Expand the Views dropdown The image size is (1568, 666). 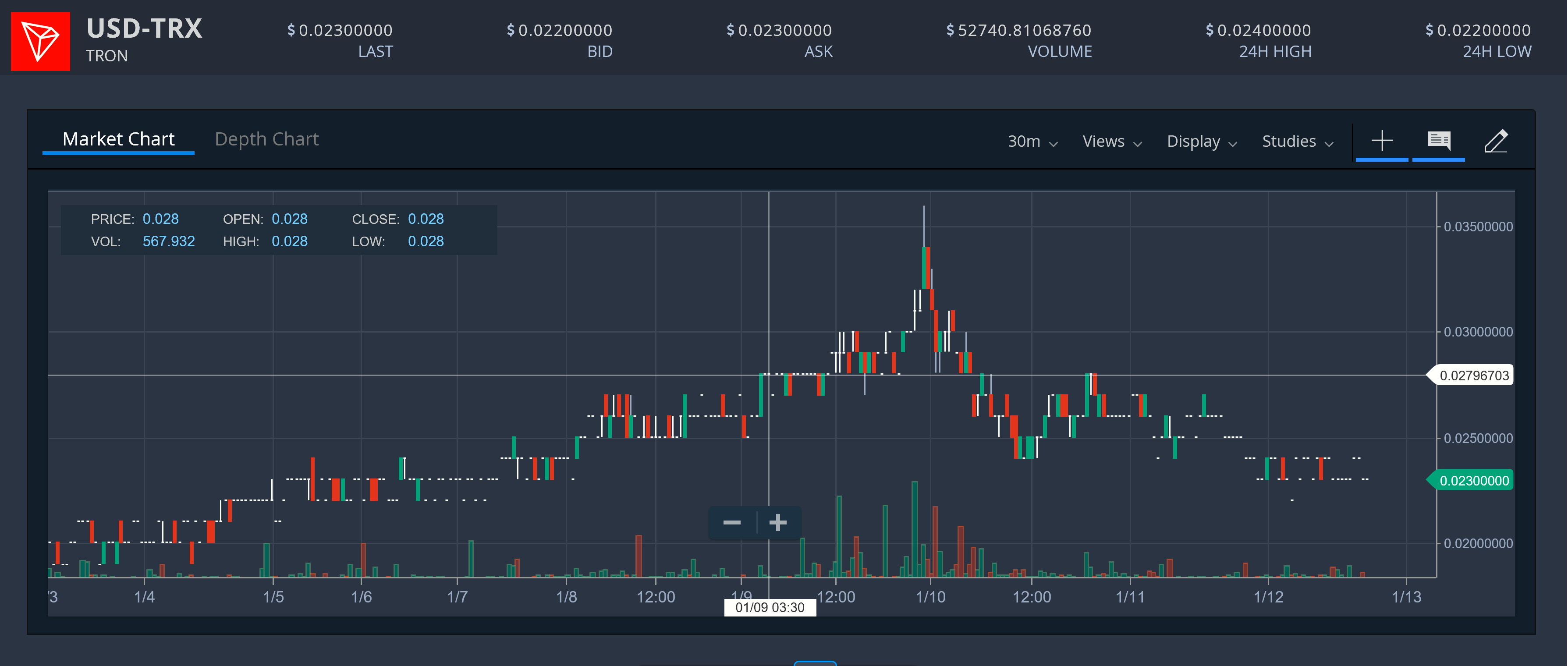point(1111,141)
